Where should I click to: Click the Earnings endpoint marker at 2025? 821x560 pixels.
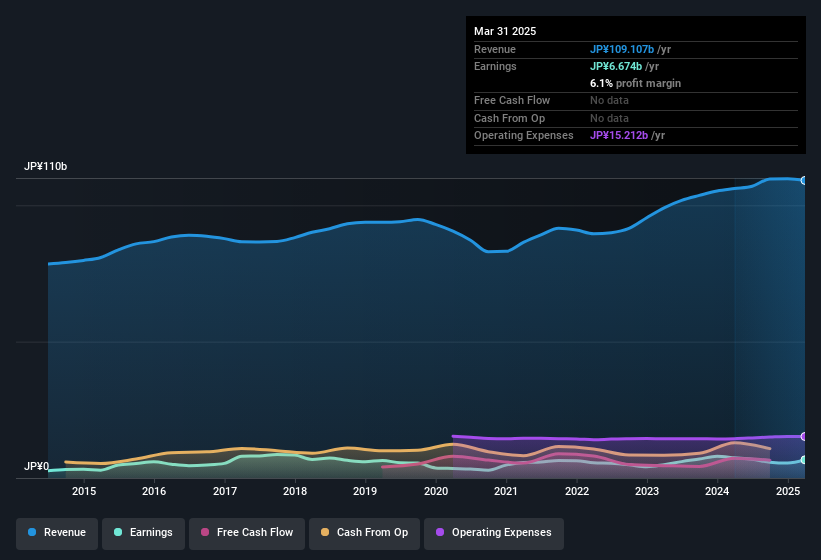[x=804, y=460]
